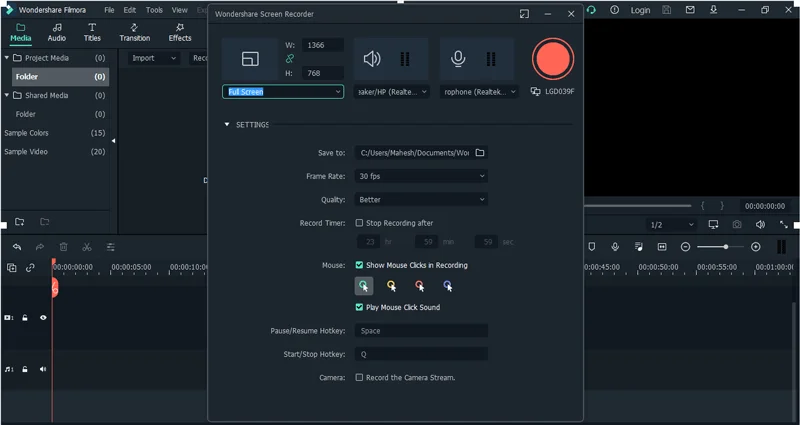Open the speaker device dropdown
The width and height of the screenshot is (800, 425).
(391, 92)
